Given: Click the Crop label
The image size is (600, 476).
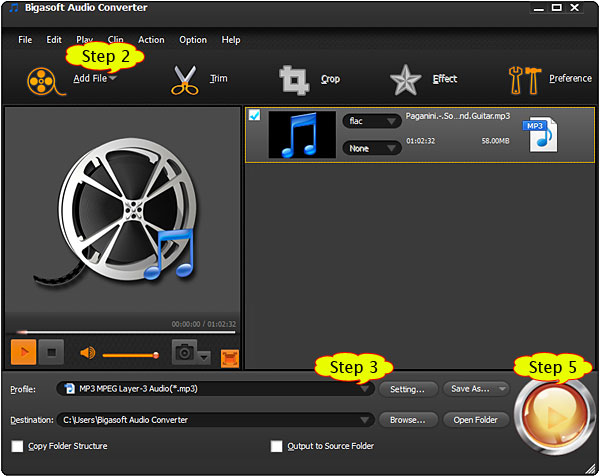Looking at the screenshot, I should point(330,79).
